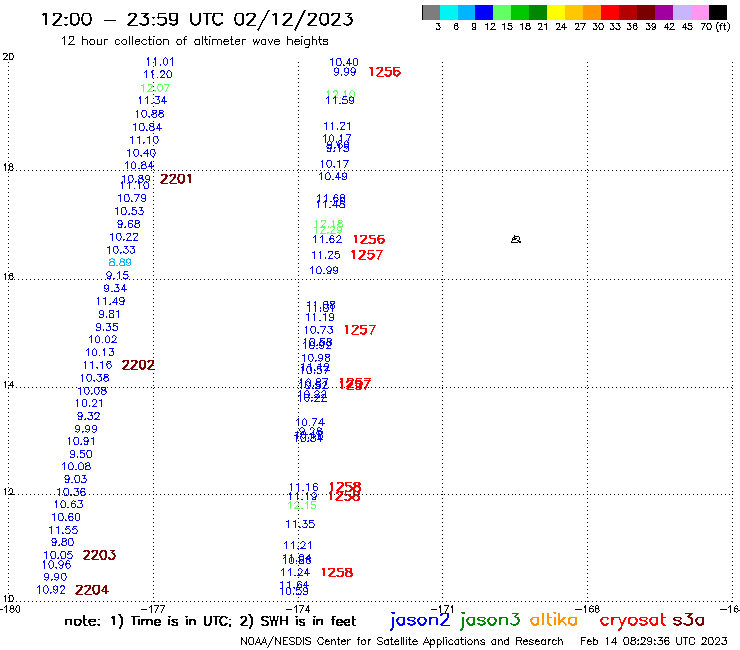Click the jason2 satellite legend label

[x=420, y=620]
